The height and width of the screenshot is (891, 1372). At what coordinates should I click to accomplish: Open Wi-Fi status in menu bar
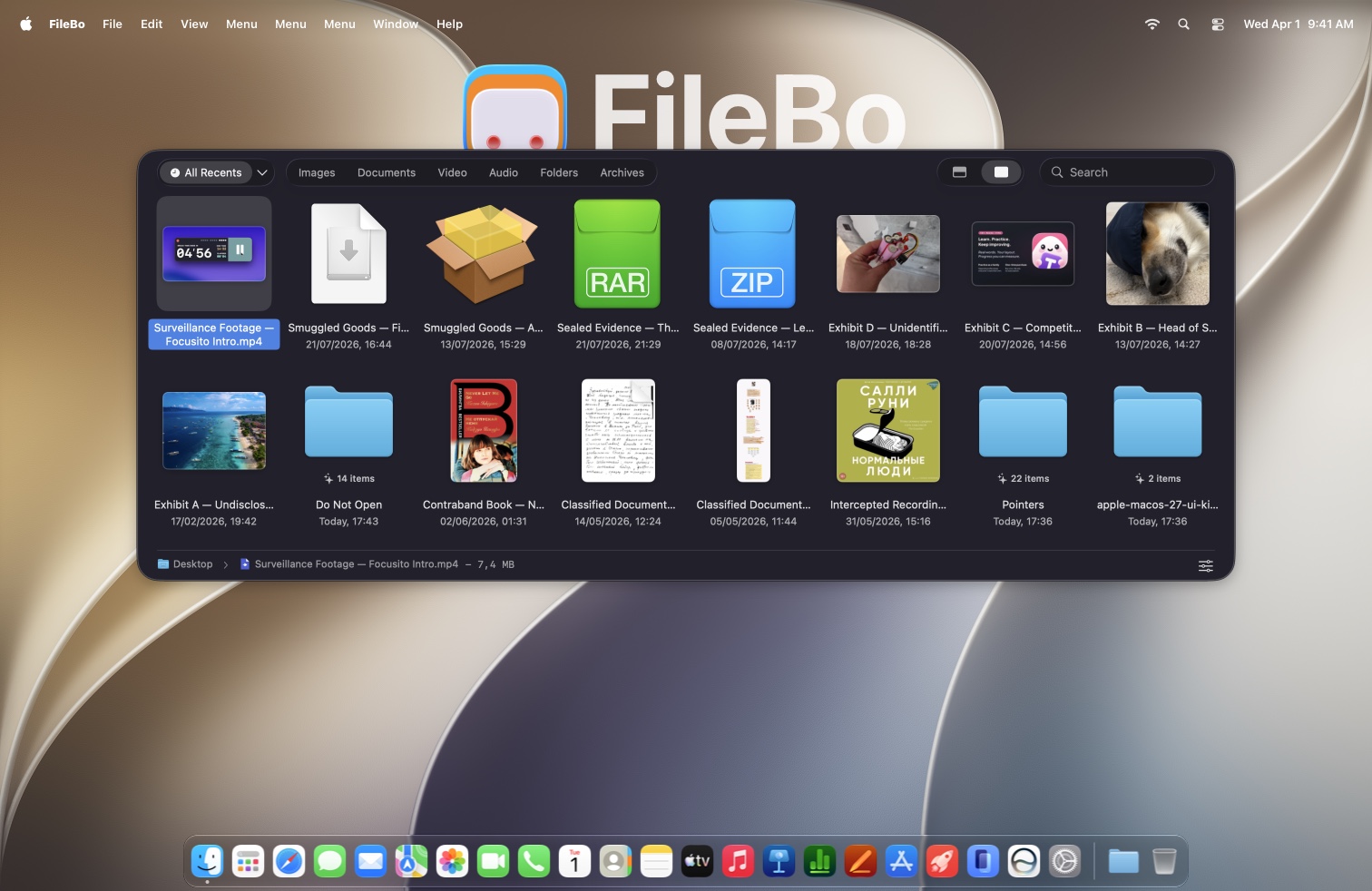pyautogui.click(x=1152, y=24)
